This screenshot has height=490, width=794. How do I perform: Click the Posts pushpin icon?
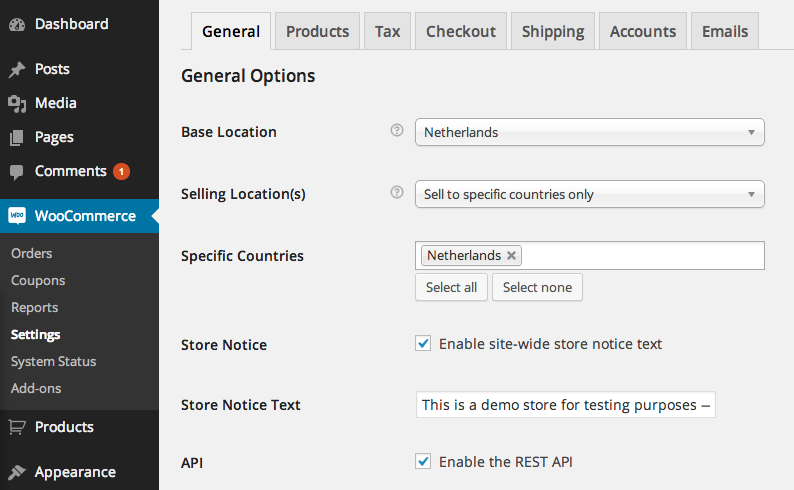pyautogui.click(x=16, y=70)
